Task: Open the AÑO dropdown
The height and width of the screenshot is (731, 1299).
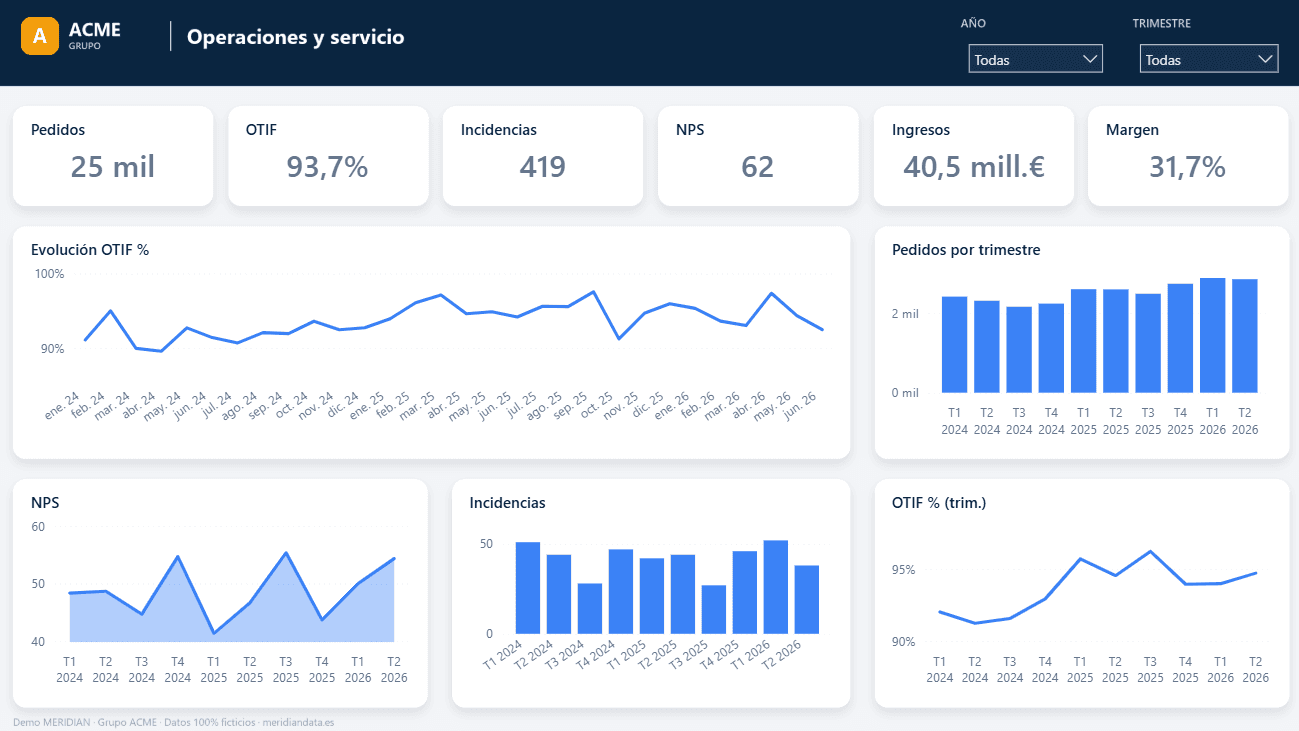Action: click(1035, 59)
